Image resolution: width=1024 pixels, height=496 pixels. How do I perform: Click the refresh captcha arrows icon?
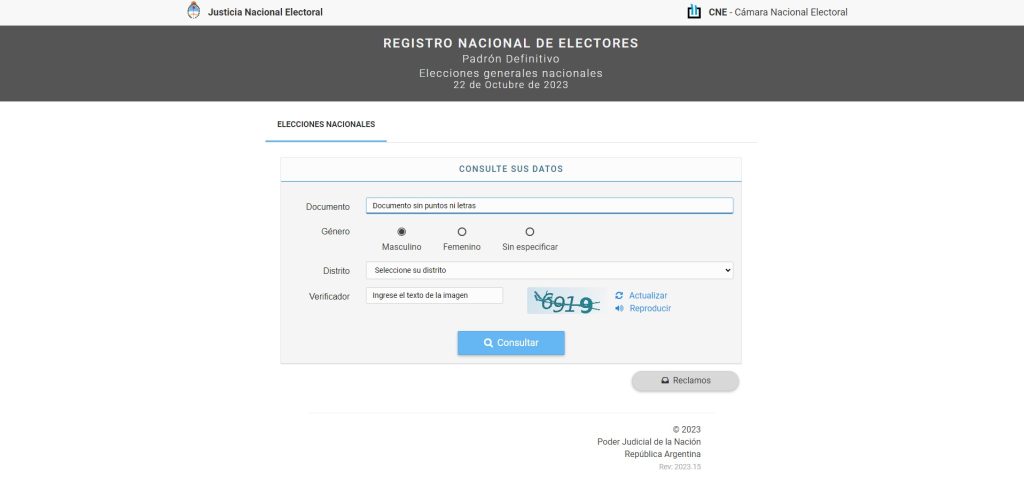click(620, 295)
